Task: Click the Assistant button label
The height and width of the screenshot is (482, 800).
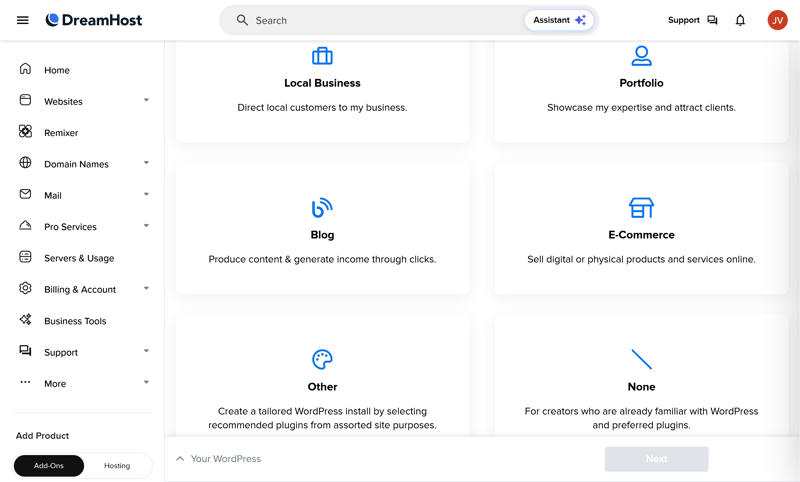Action: click(552, 20)
